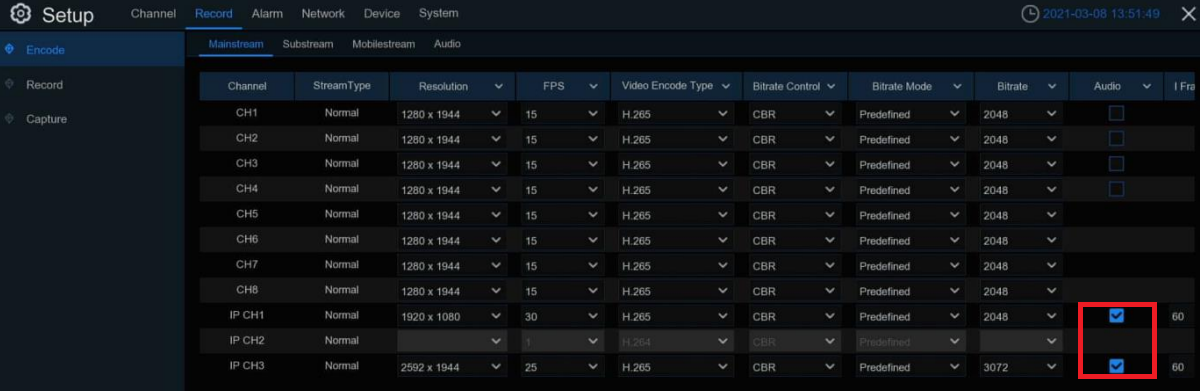
Task: Enable audio checkbox for CH4
Action: coord(1116,189)
